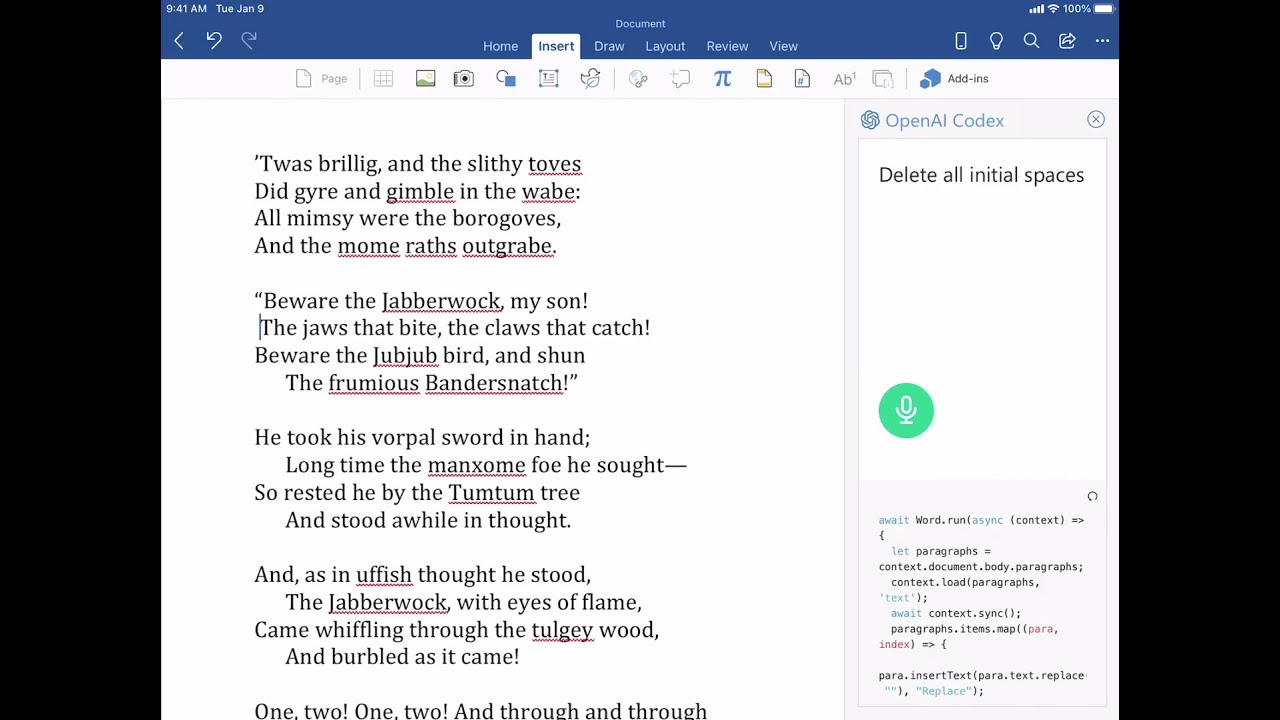The image size is (1280, 720).
Task: Close the OpenAI Codex panel
Action: (x=1096, y=120)
